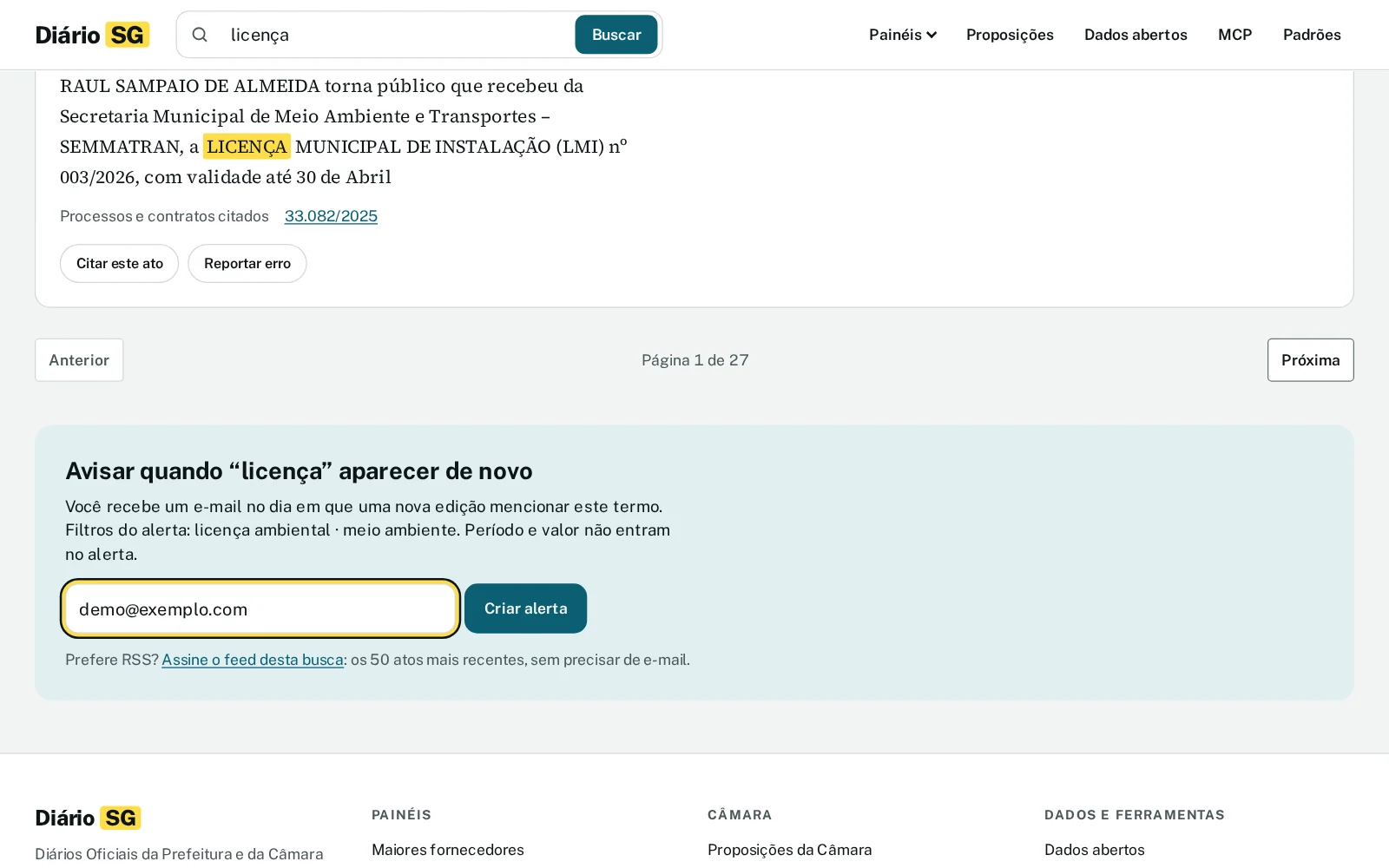Click the footer Diário SG logo

point(88,818)
